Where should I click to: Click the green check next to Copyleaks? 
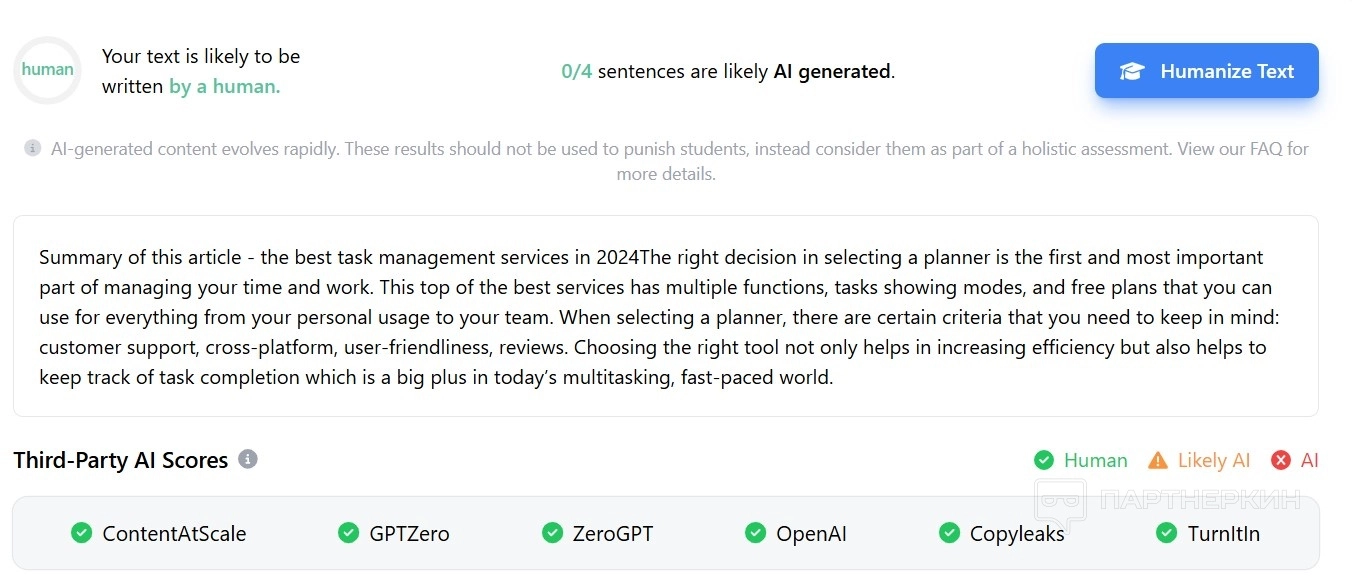[950, 533]
